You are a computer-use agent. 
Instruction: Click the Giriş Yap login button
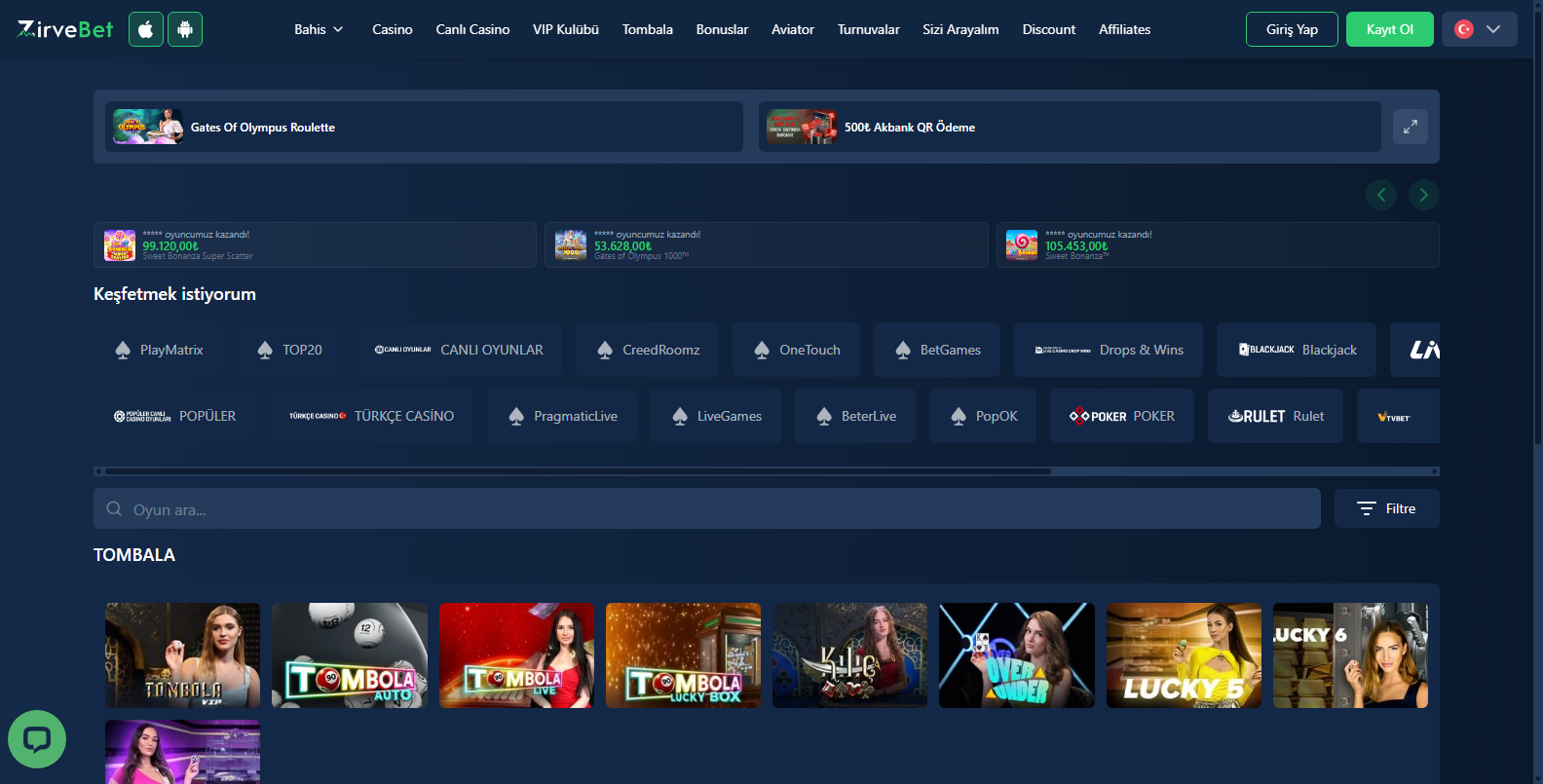(x=1292, y=29)
